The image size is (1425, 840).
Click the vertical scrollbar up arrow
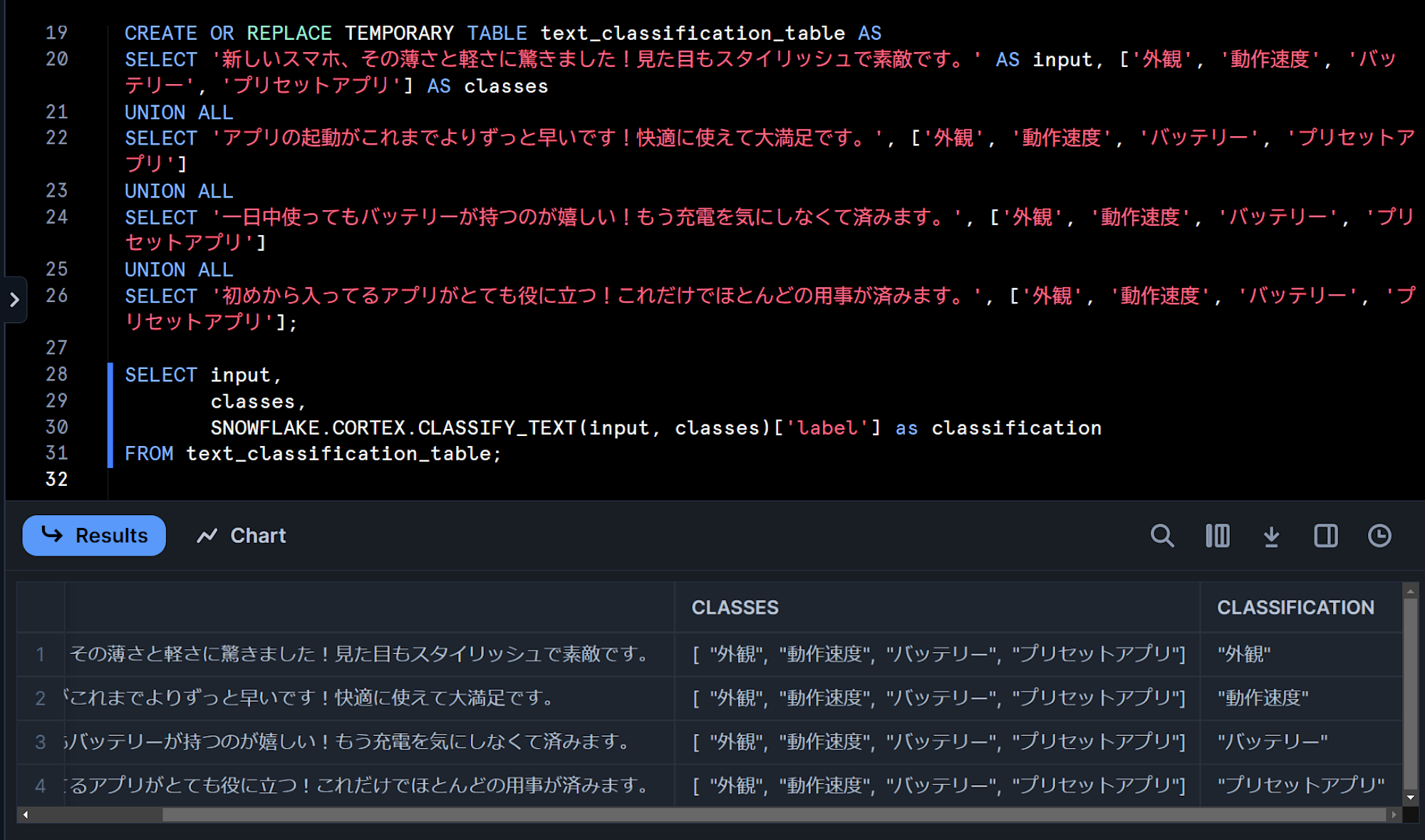[x=1410, y=591]
